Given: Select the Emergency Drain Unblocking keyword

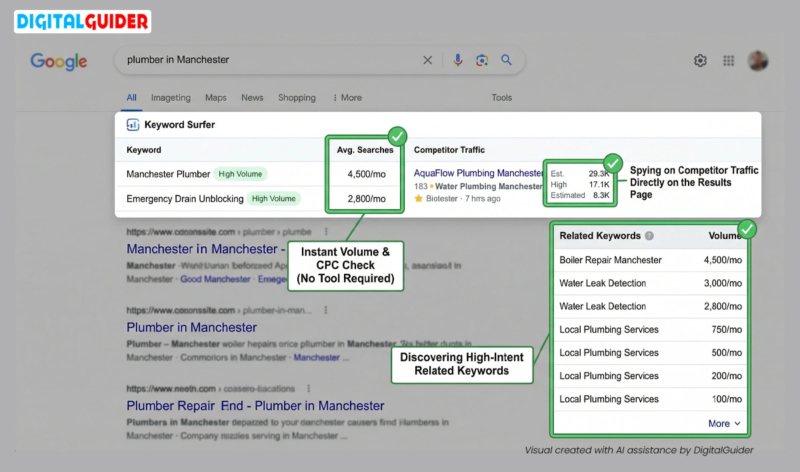Looking at the screenshot, I should pos(185,198).
